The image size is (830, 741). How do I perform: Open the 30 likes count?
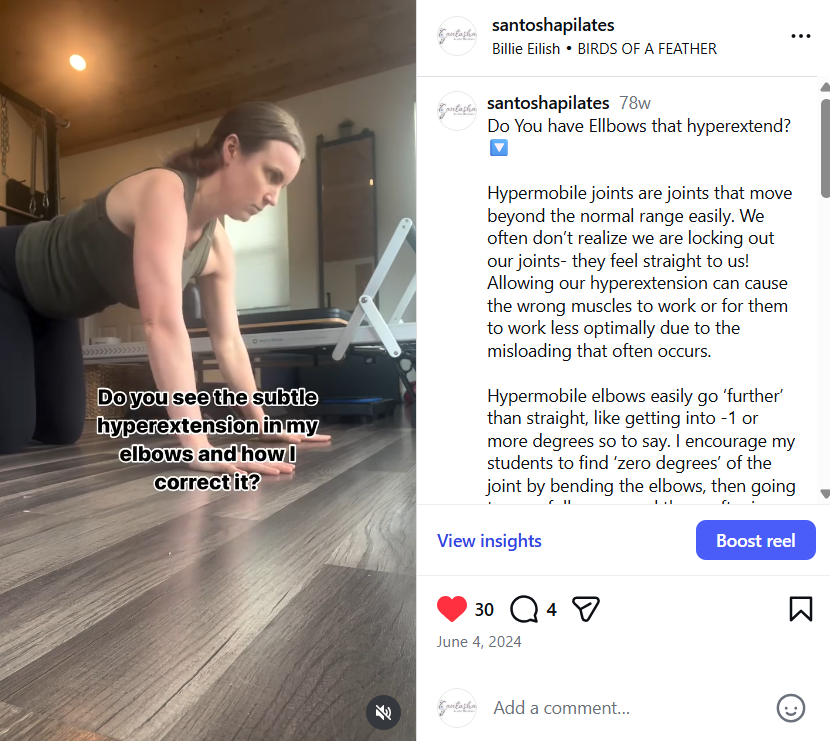484,610
